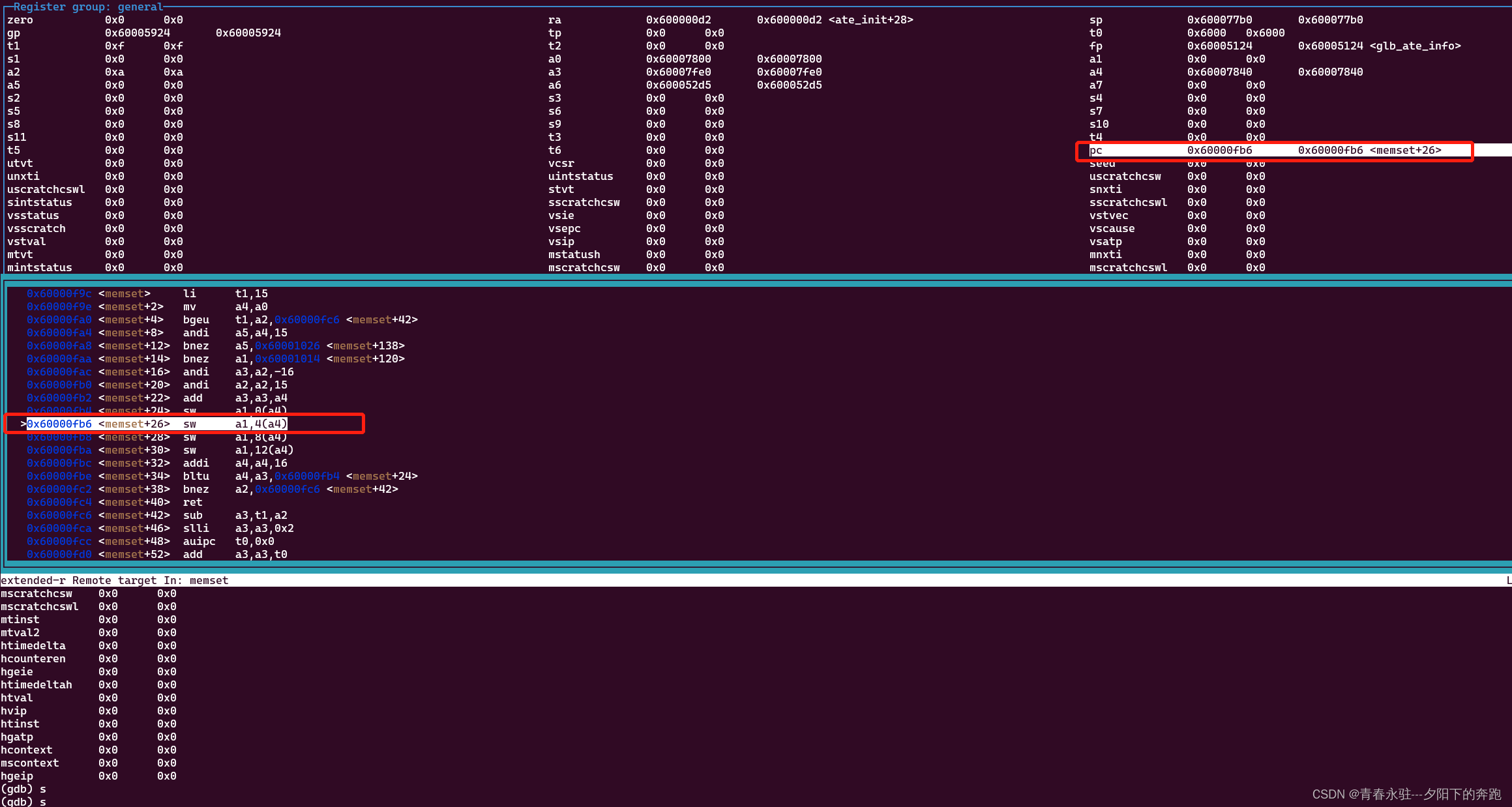Click the gp register value 0x60005924

point(138,33)
